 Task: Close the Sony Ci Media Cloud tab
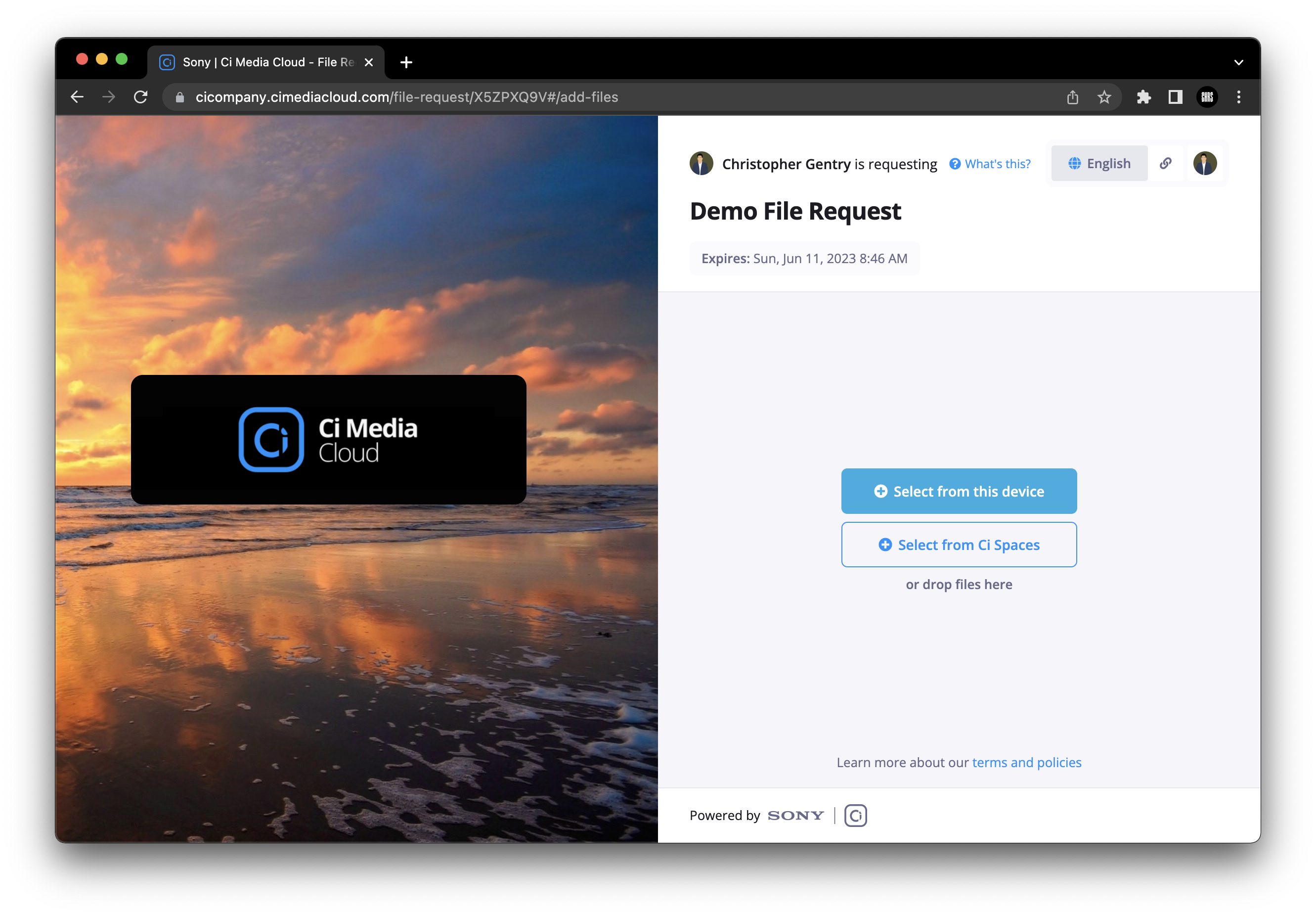click(368, 62)
